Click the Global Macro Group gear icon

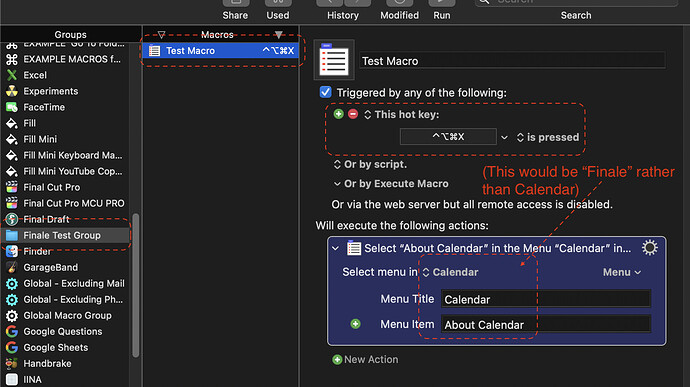point(12,316)
